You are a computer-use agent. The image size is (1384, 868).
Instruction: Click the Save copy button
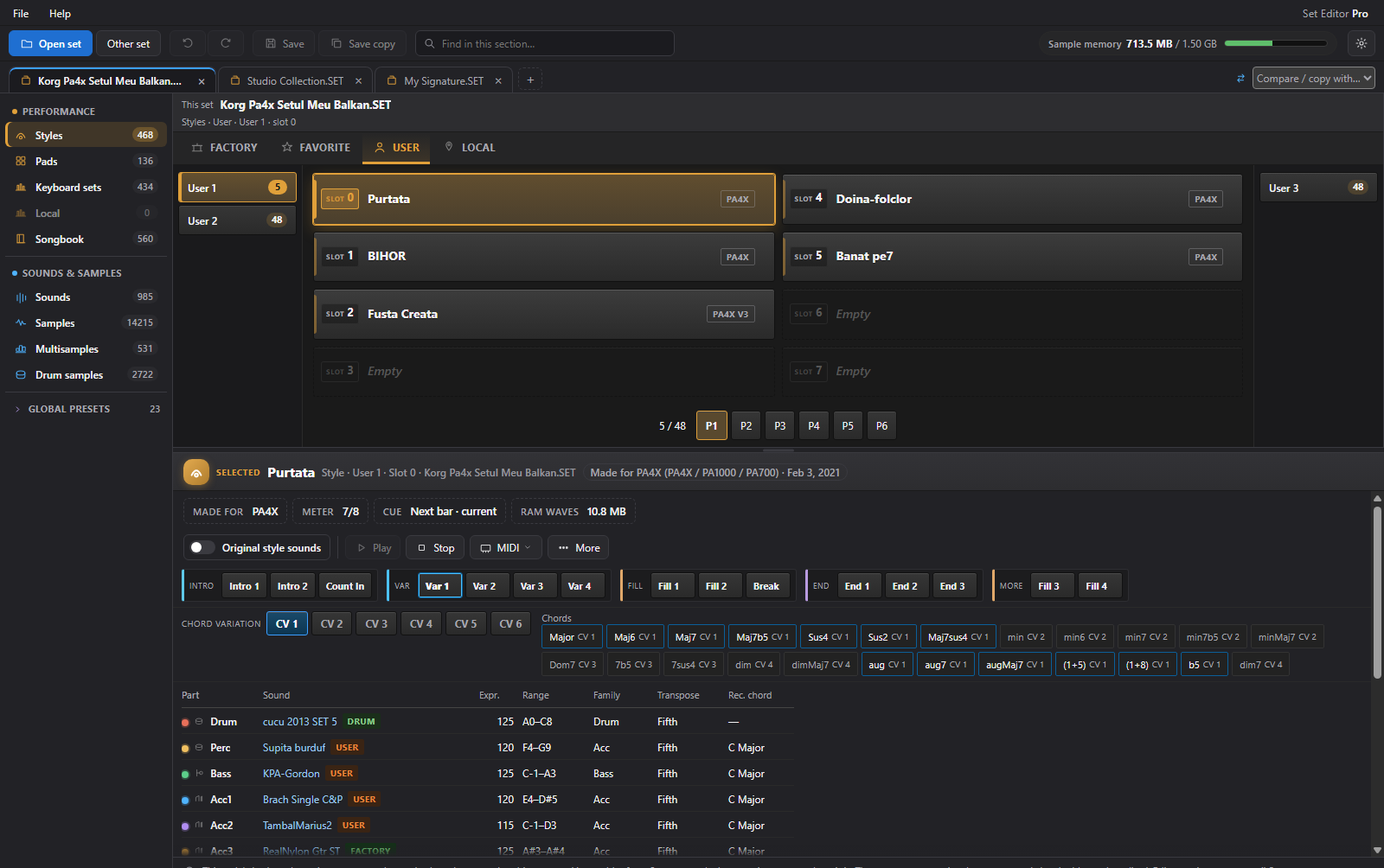[363, 43]
